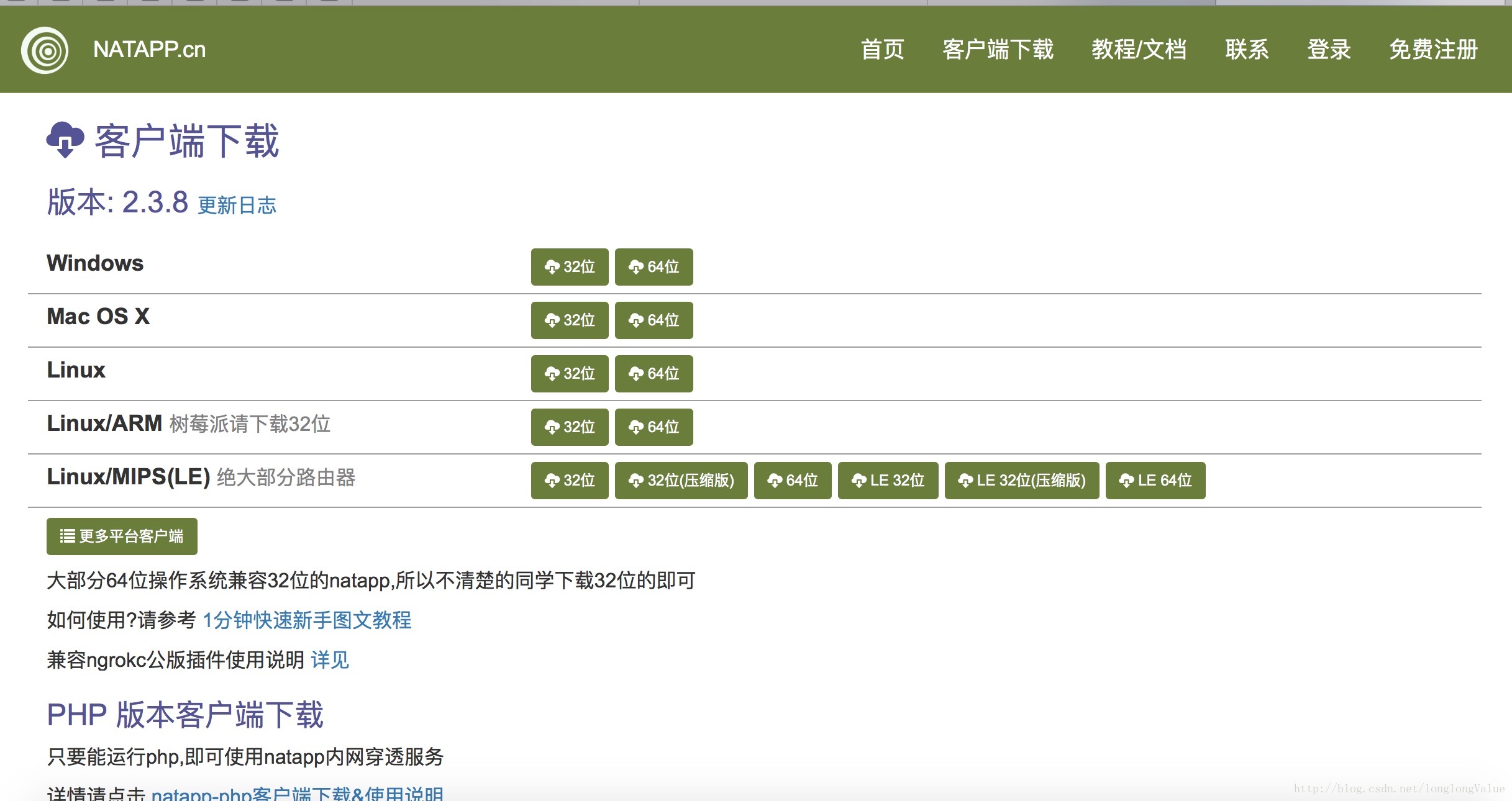This screenshot has height=801, width=1512.
Task: Click the 版本: 2.3.8 version text
Action: (118, 202)
